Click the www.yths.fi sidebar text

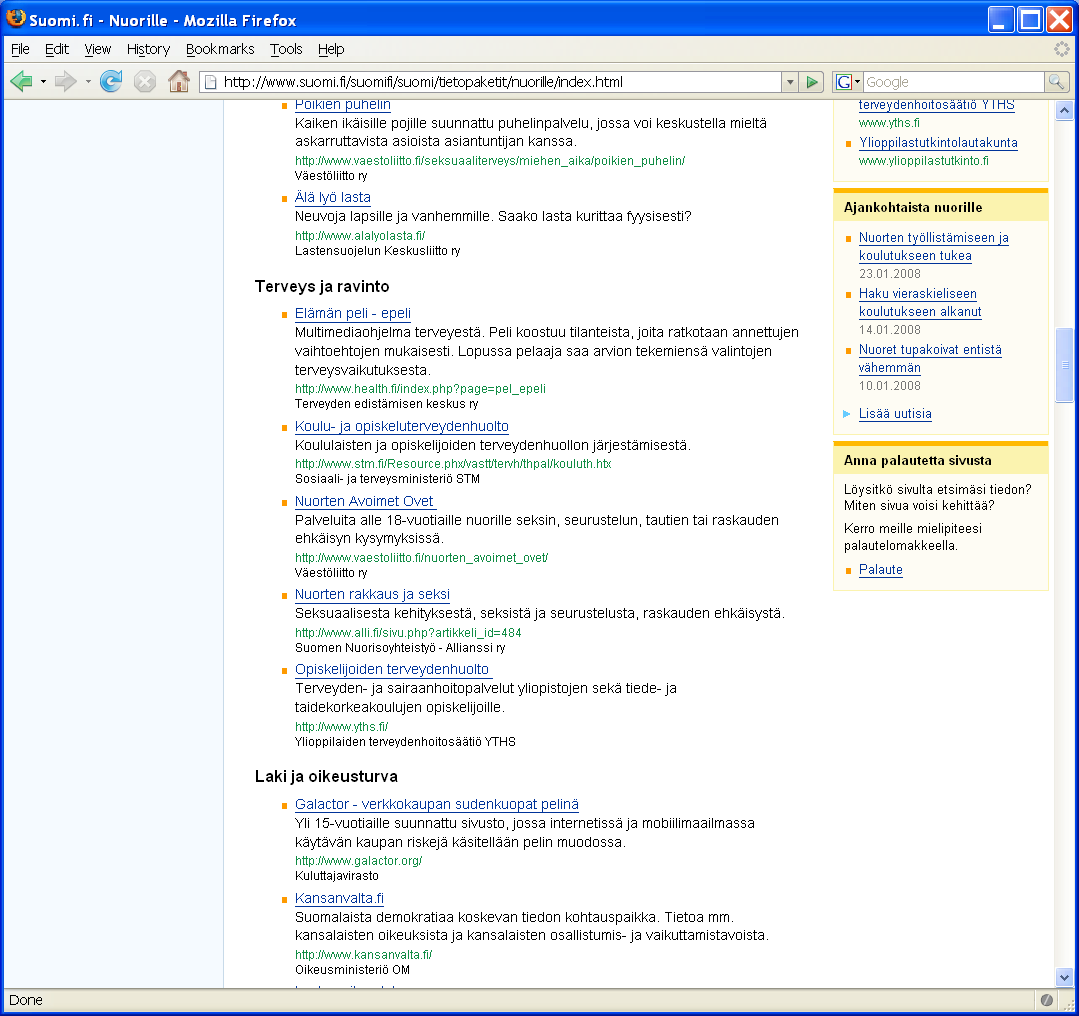[889, 123]
